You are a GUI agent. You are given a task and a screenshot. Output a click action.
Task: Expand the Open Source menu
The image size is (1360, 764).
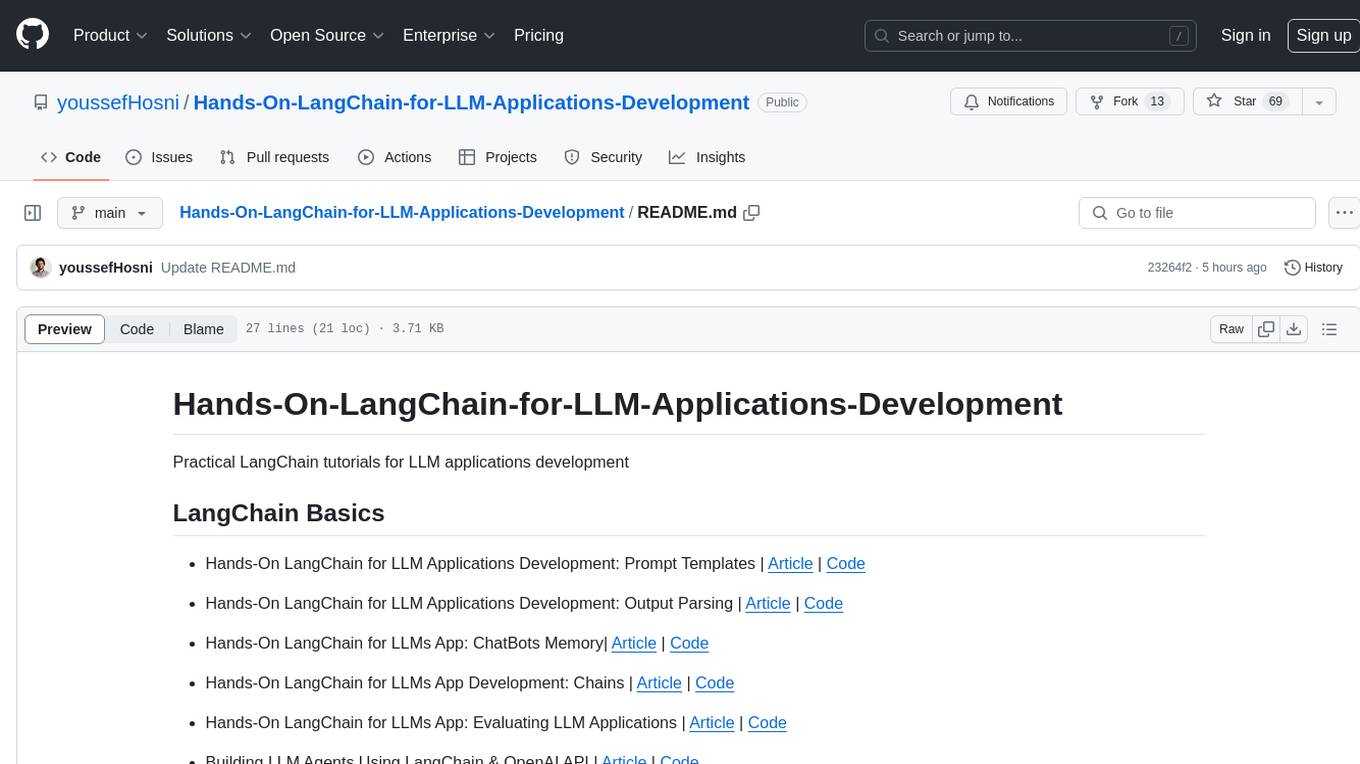[327, 35]
